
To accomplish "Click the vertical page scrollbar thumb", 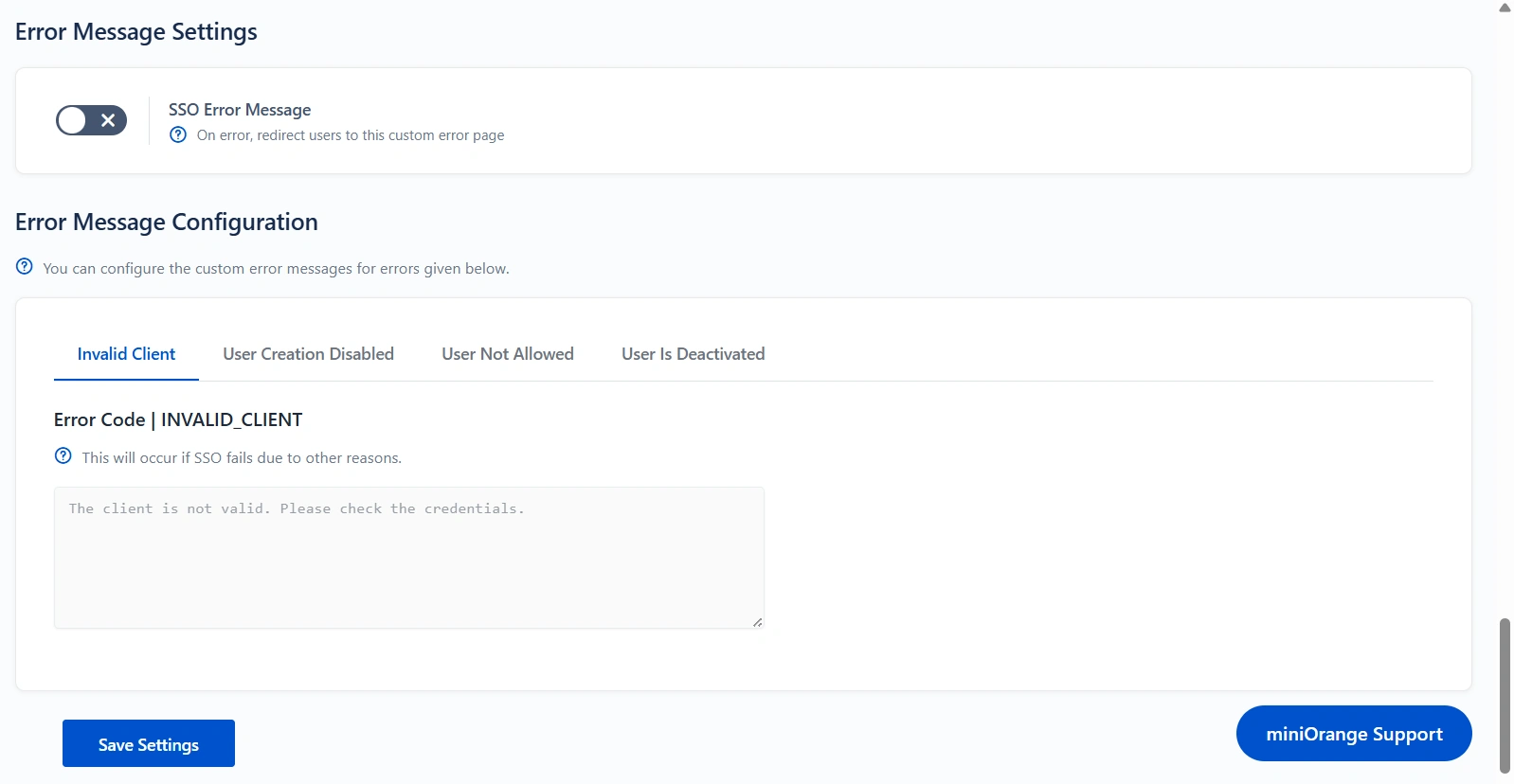I will (1505, 695).
